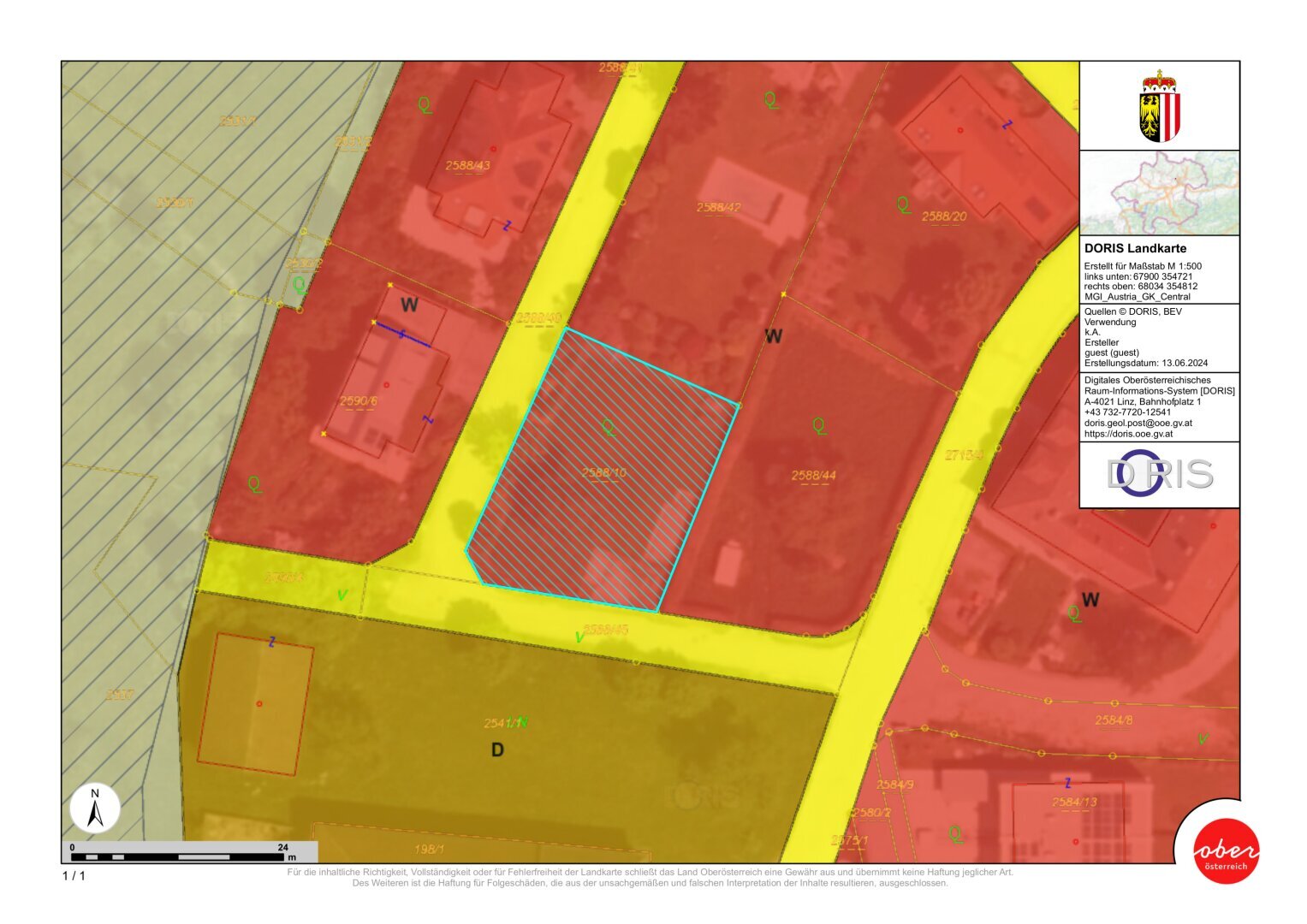Viewport: 1307px width, 924px height.
Task: Click parcel label 2537
Action: [x=119, y=695]
